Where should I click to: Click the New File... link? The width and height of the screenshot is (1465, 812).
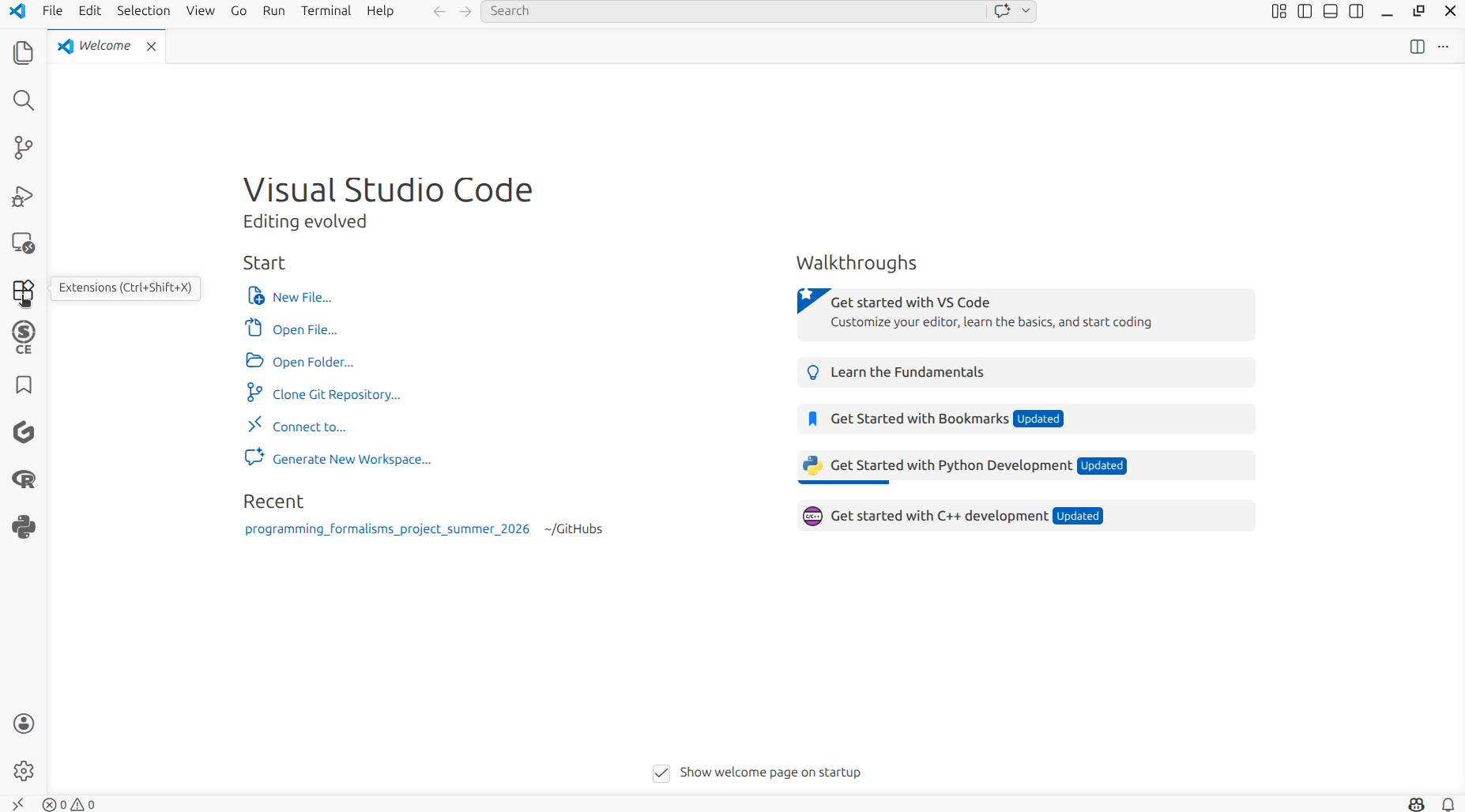(x=302, y=297)
